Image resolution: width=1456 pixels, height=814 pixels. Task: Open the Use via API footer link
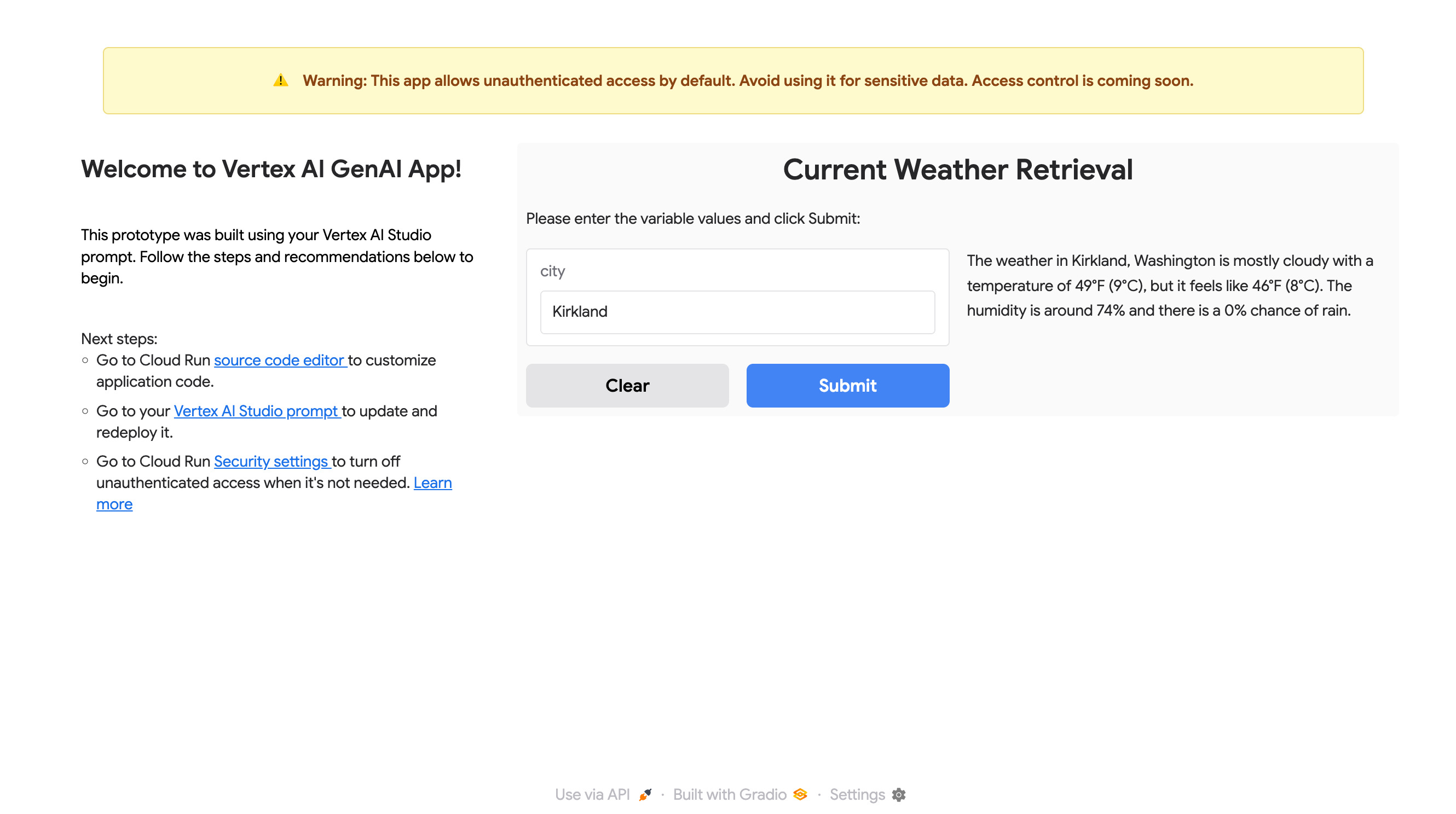point(592,794)
